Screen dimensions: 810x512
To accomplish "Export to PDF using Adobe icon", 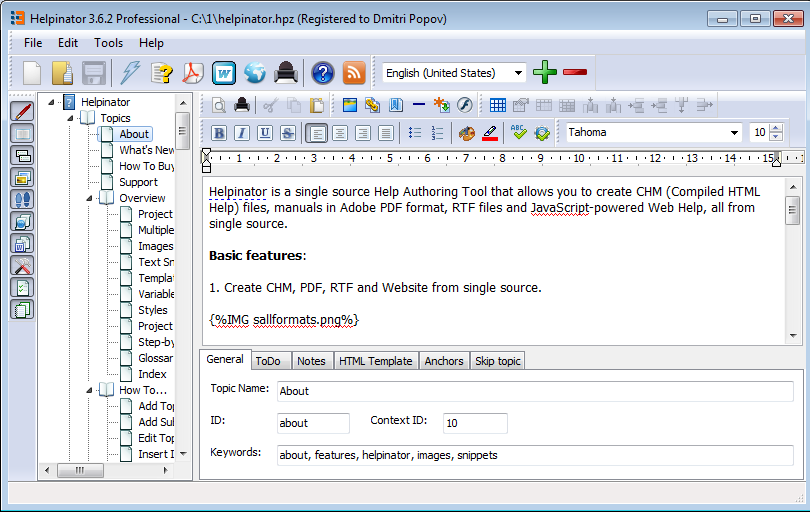I will pyautogui.click(x=193, y=73).
